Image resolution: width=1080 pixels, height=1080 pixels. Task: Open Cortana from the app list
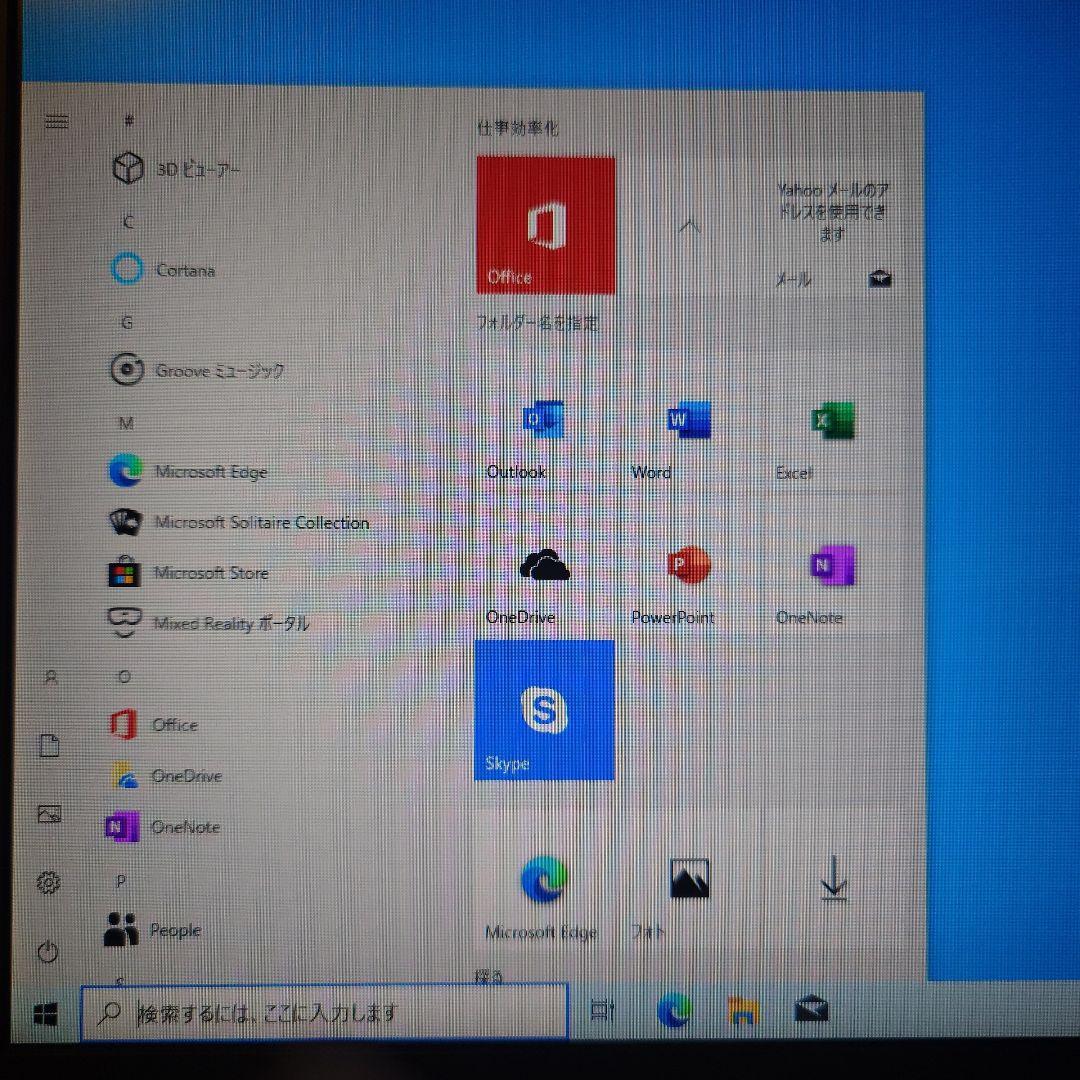pyautogui.click(x=185, y=270)
